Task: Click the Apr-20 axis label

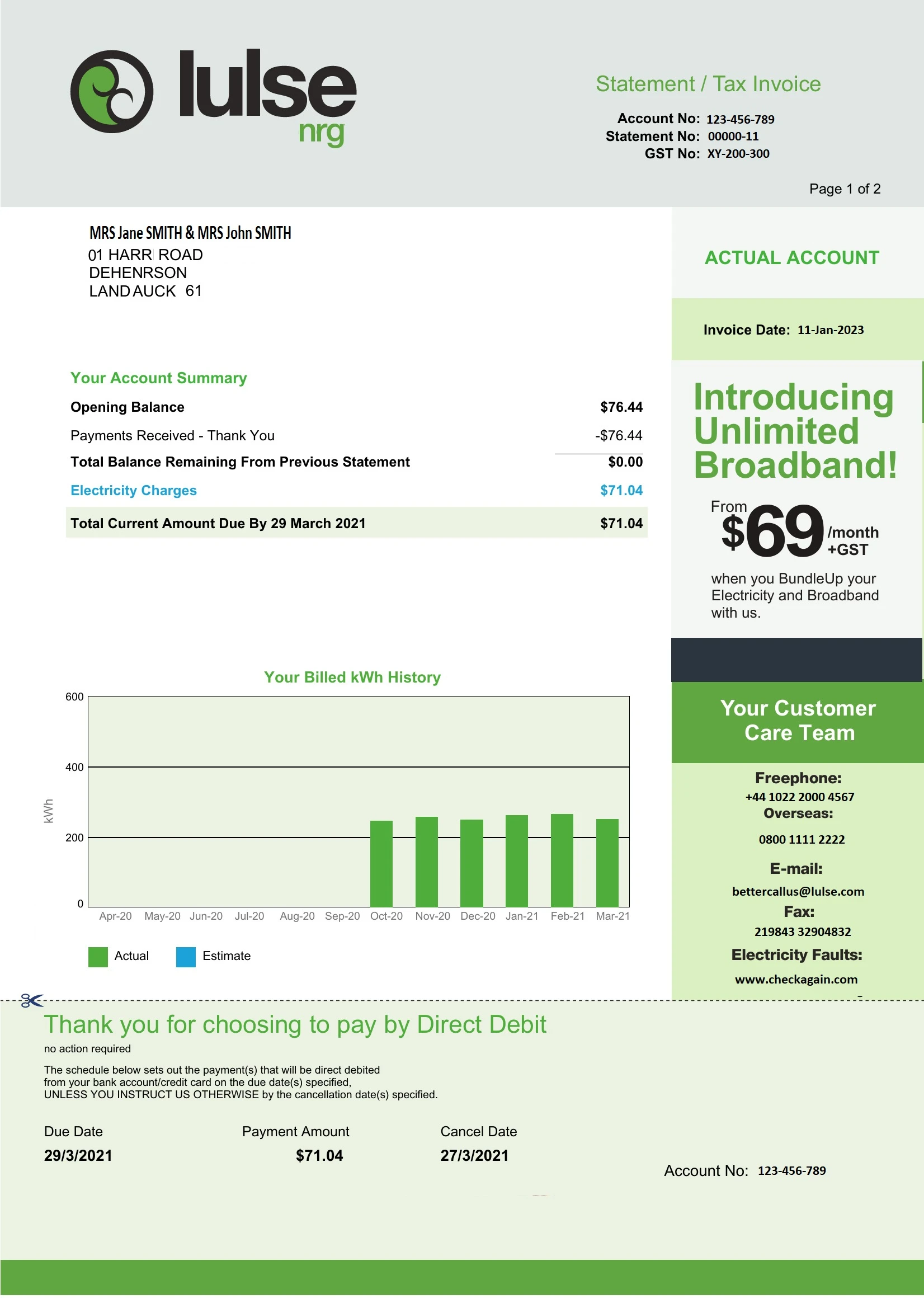Action: coord(115,916)
